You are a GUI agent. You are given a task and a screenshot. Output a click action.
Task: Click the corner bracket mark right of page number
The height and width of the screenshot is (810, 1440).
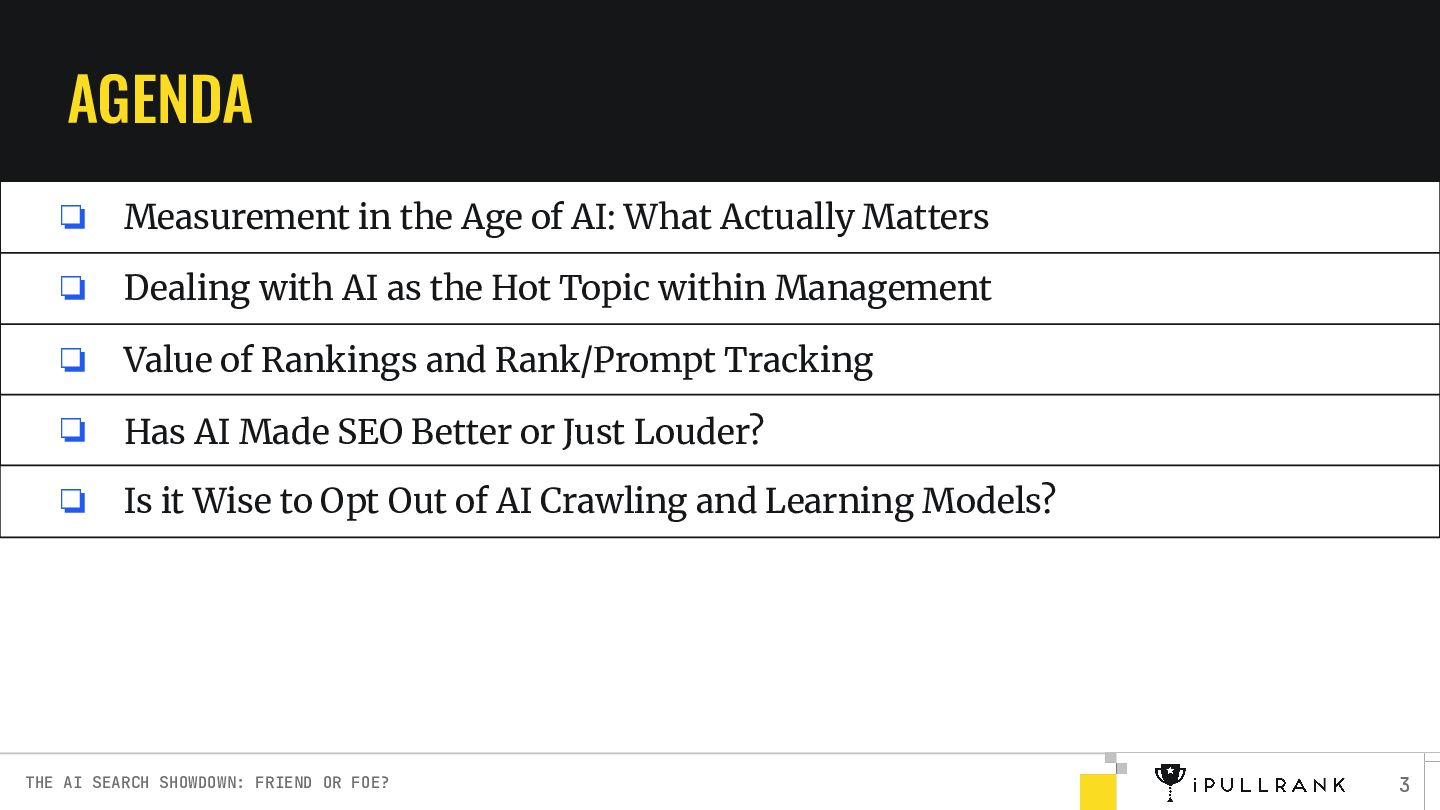(1431, 760)
